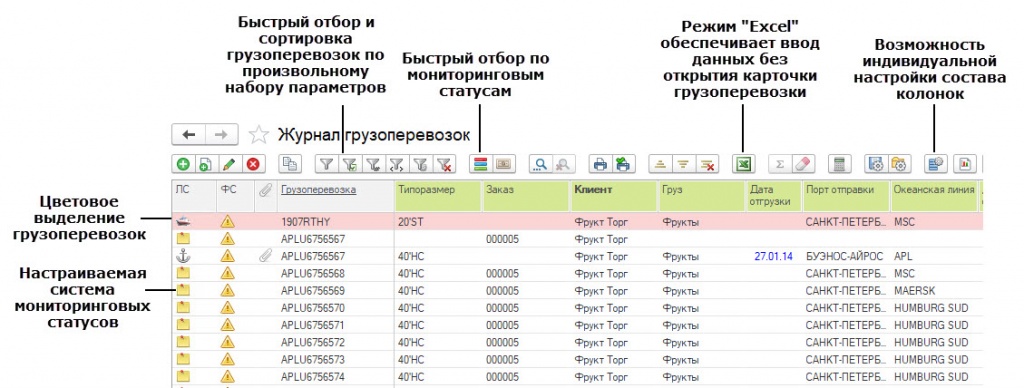1024x388 pixels.
Task: Click the Порт отправки column header
Action: 846,195
